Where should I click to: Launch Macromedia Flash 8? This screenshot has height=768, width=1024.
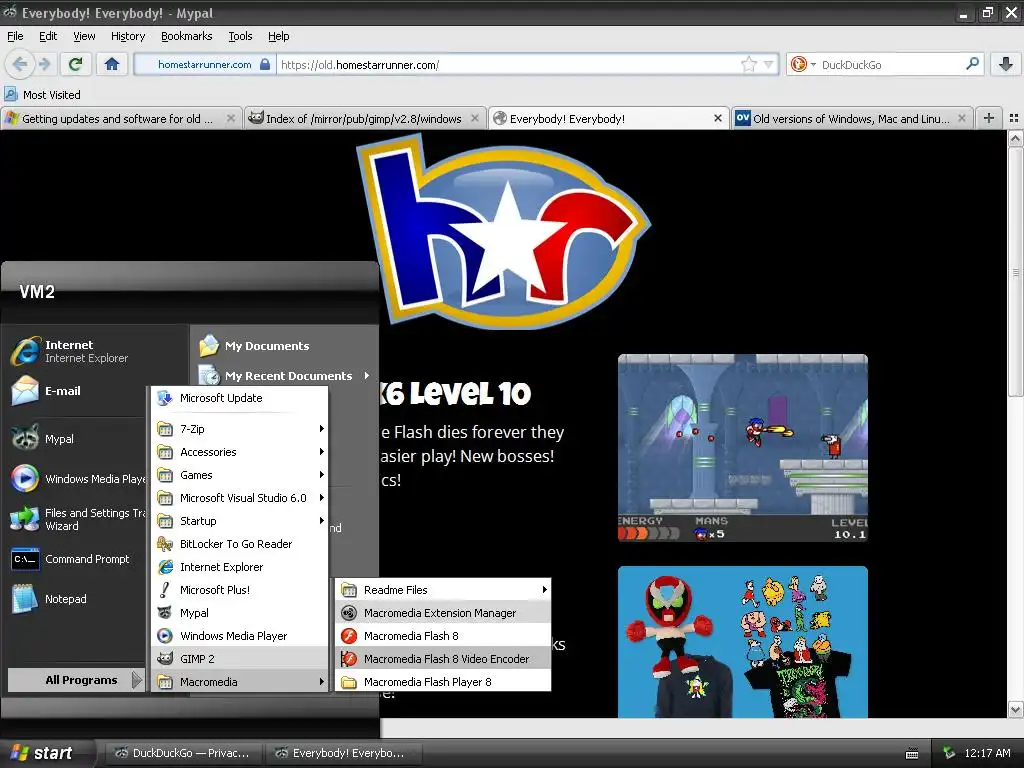pos(443,635)
